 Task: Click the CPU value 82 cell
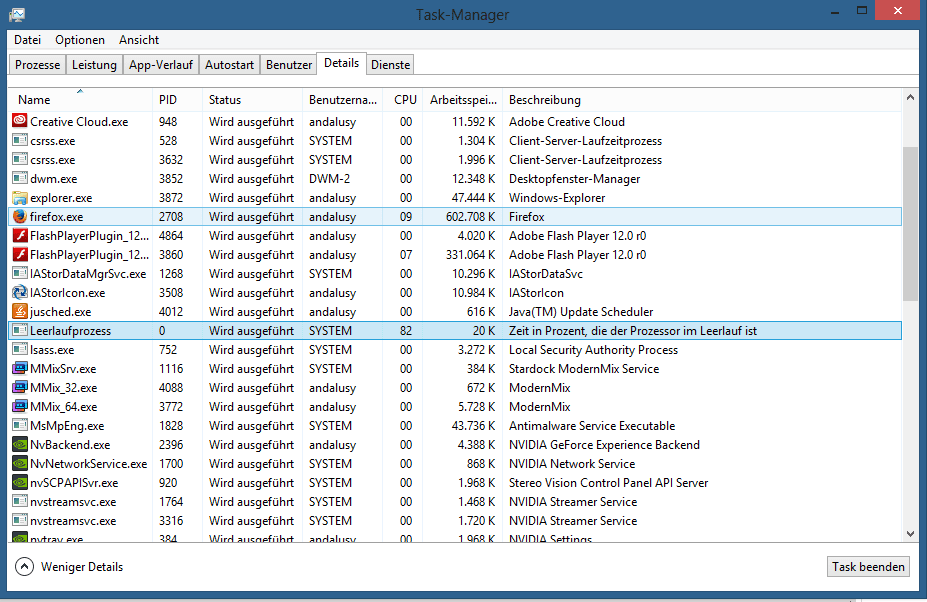tap(406, 331)
